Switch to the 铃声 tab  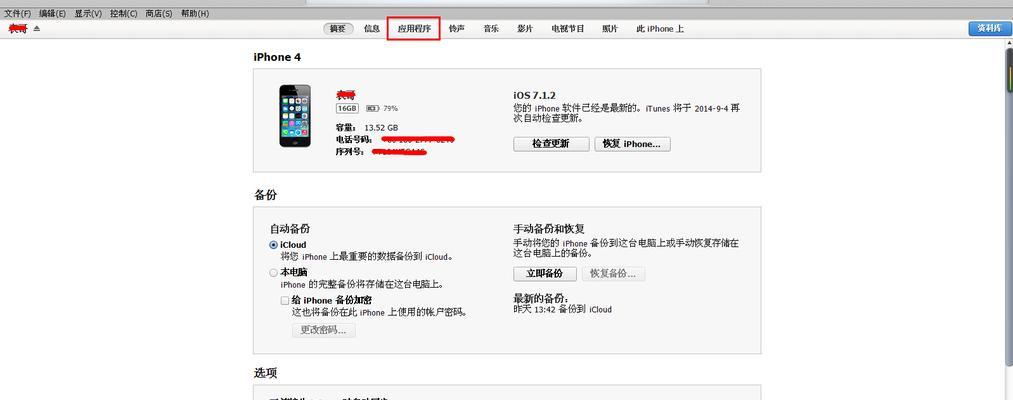coord(457,28)
